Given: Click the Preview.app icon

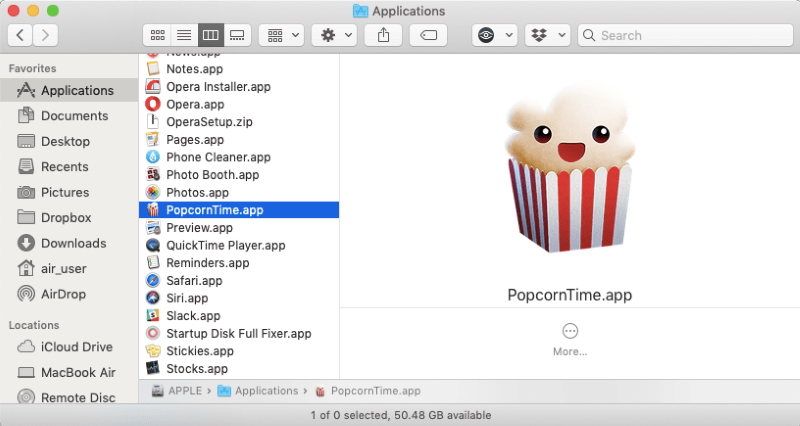Looking at the screenshot, I should 153,228.
